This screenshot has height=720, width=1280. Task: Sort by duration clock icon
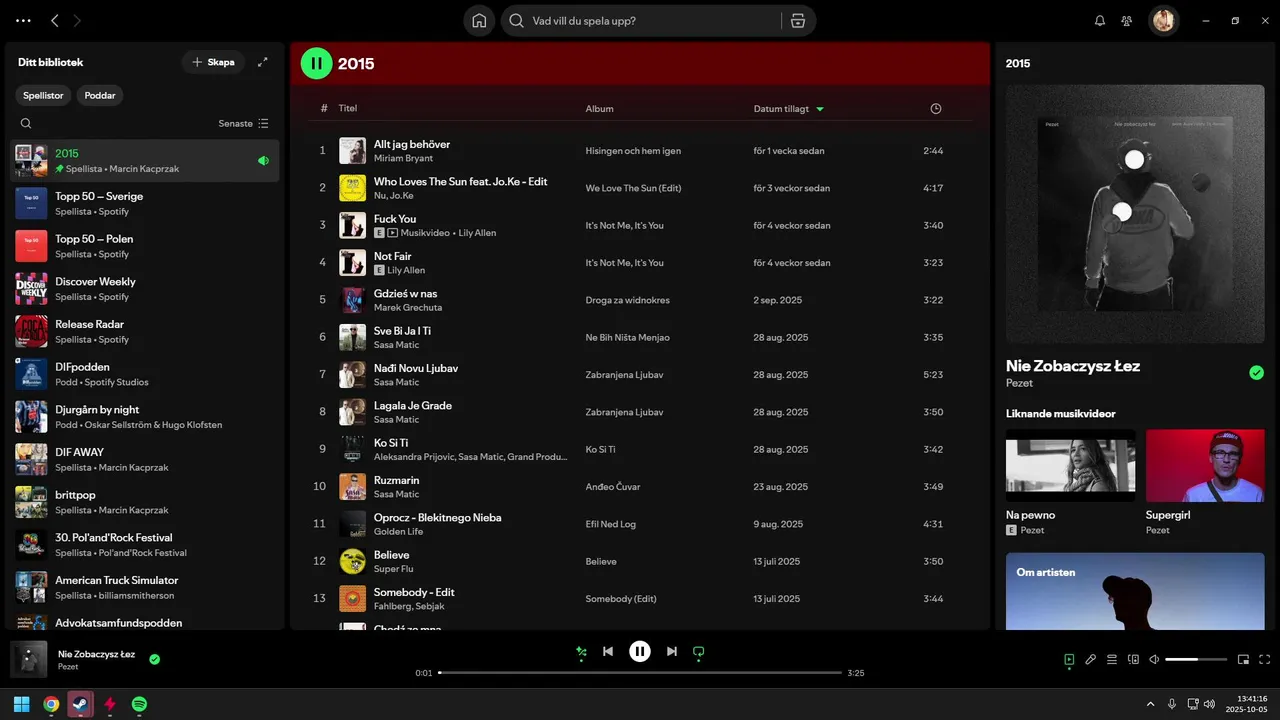(936, 108)
